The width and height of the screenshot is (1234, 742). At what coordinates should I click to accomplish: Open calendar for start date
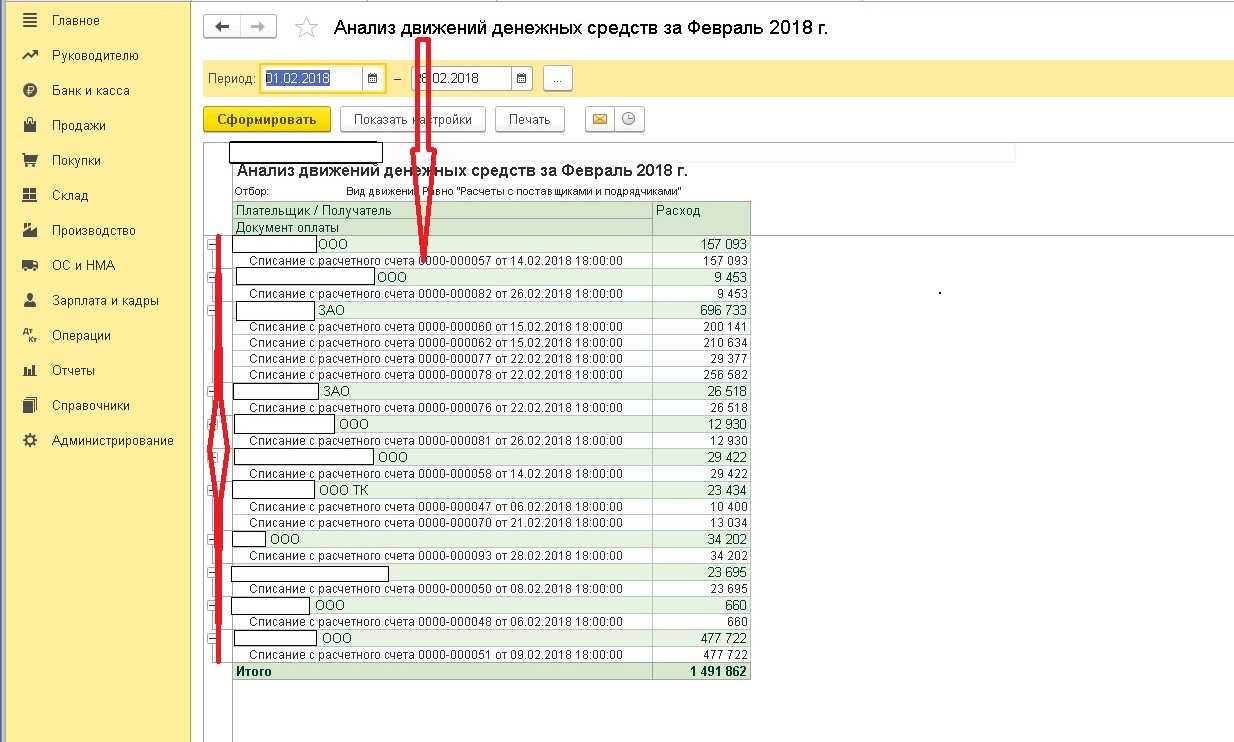(x=373, y=78)
